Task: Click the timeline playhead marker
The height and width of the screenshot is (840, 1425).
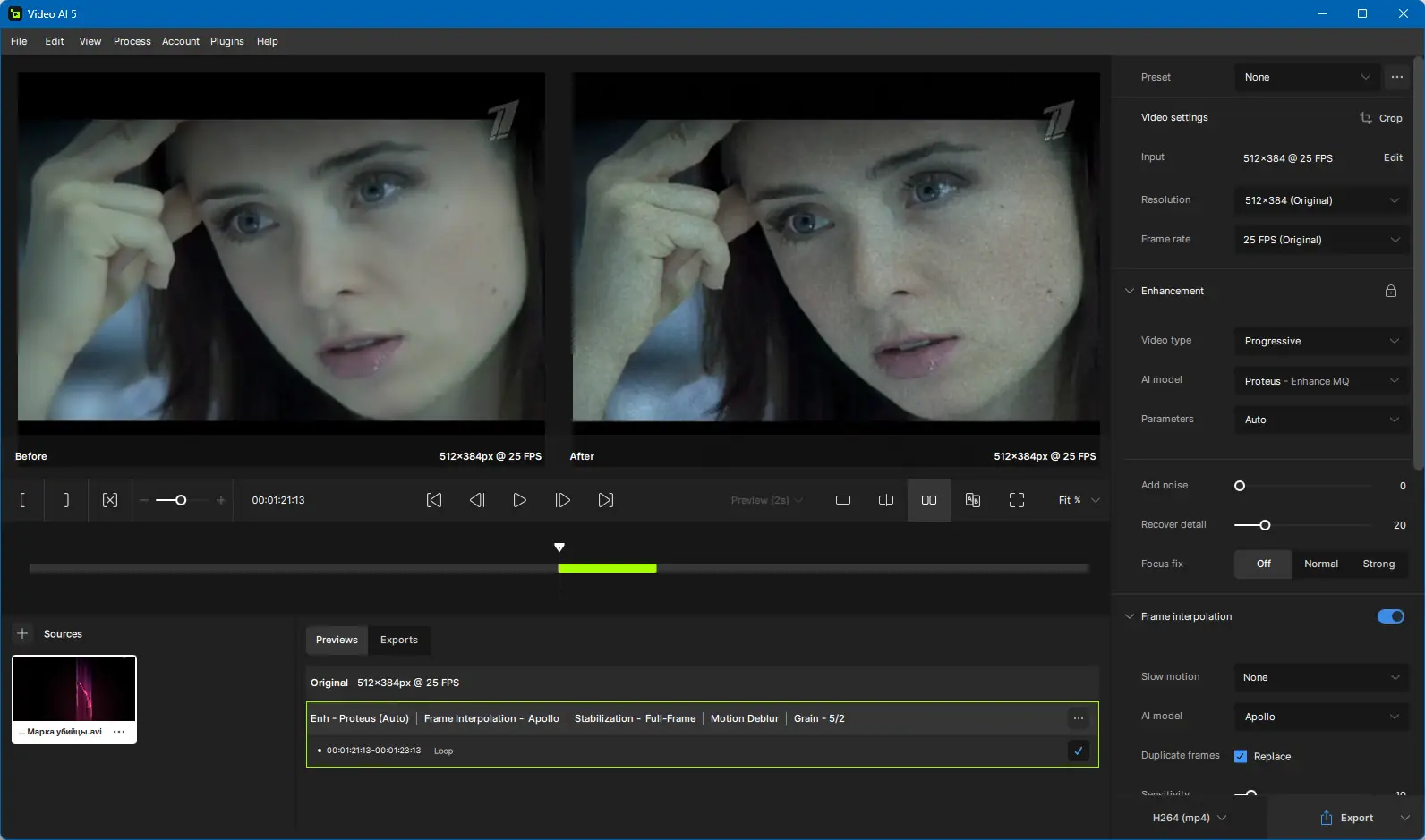Action: 559,547
